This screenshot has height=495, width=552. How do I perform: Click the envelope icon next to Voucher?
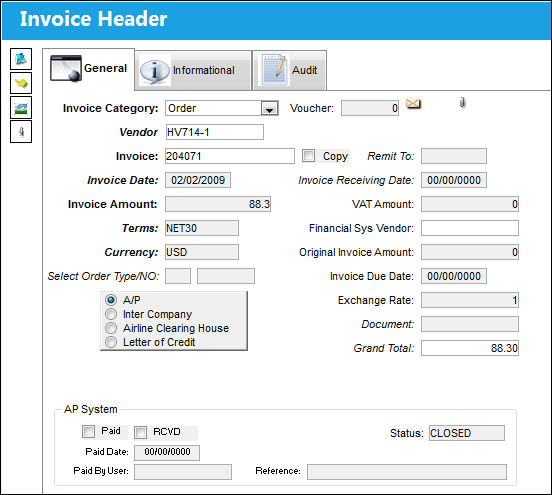pos(413,104)
